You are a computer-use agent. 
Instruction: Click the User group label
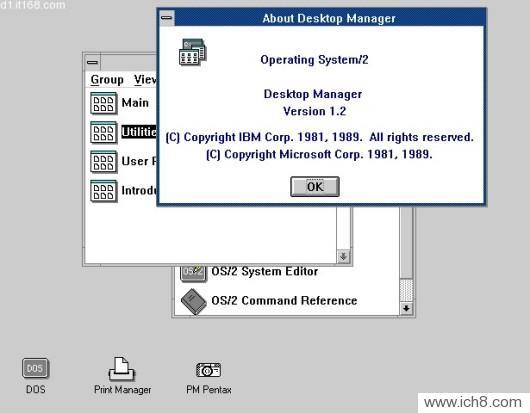[x=139, y=161]
